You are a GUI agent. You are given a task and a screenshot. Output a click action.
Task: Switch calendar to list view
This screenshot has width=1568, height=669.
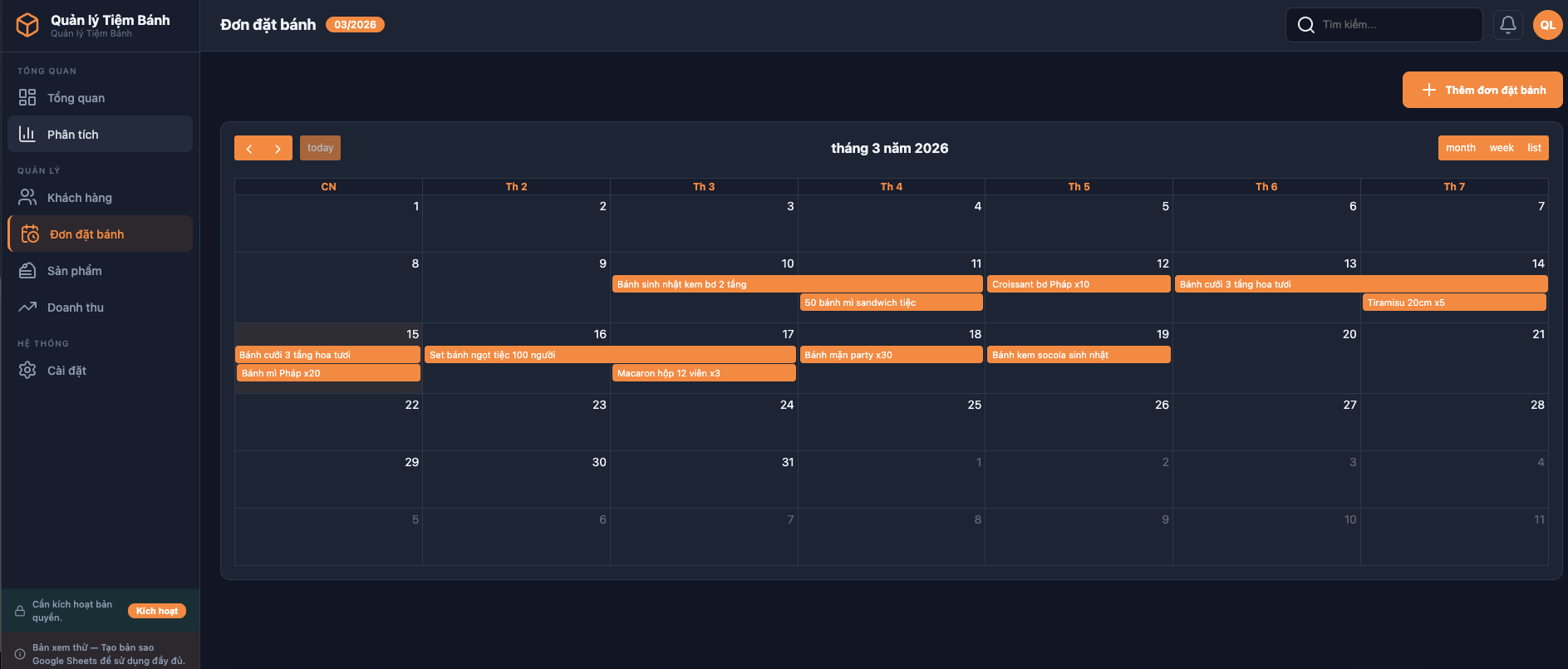tap(1534, 148)
